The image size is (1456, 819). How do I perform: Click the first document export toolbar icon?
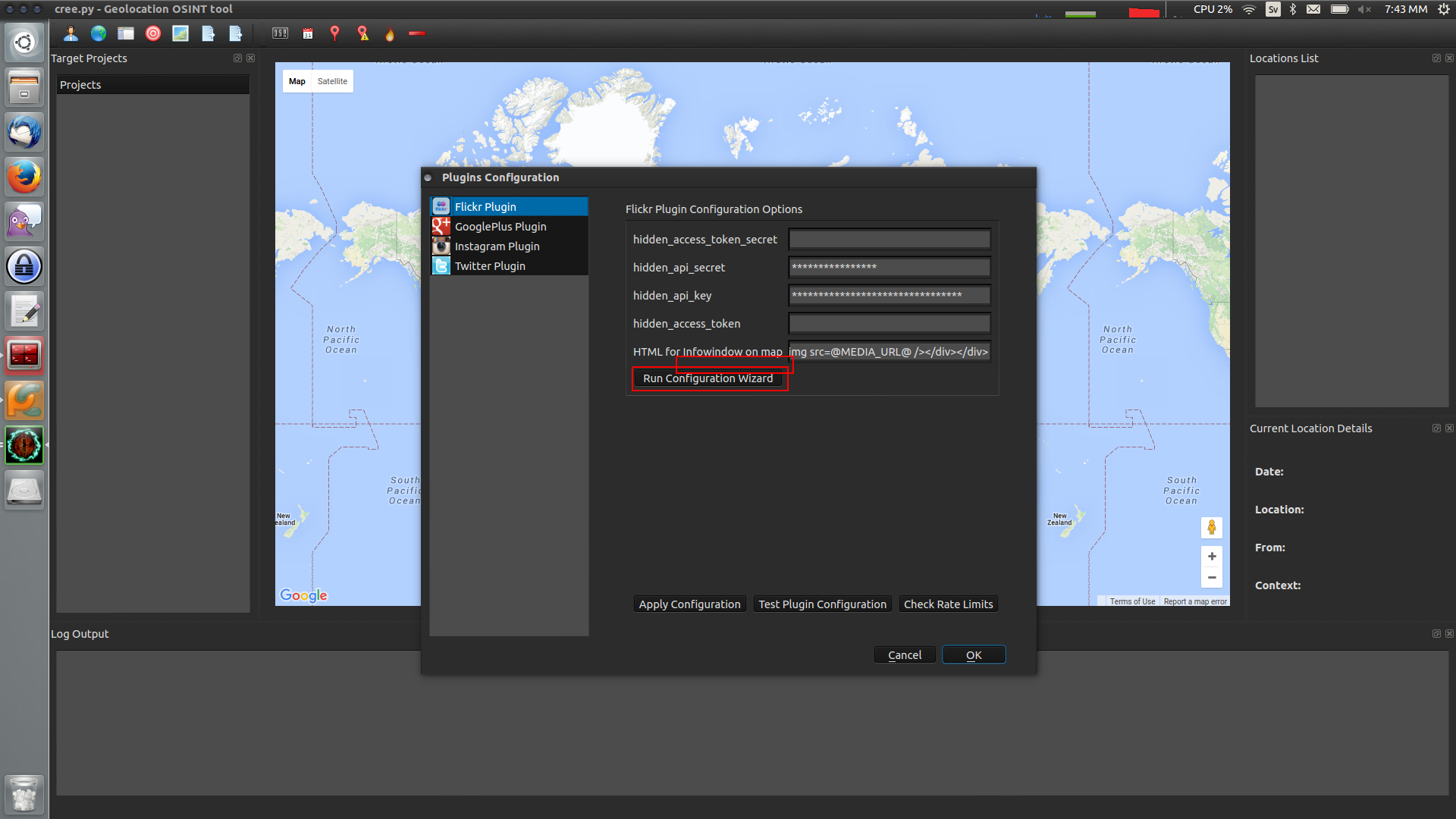pos(209,33)
